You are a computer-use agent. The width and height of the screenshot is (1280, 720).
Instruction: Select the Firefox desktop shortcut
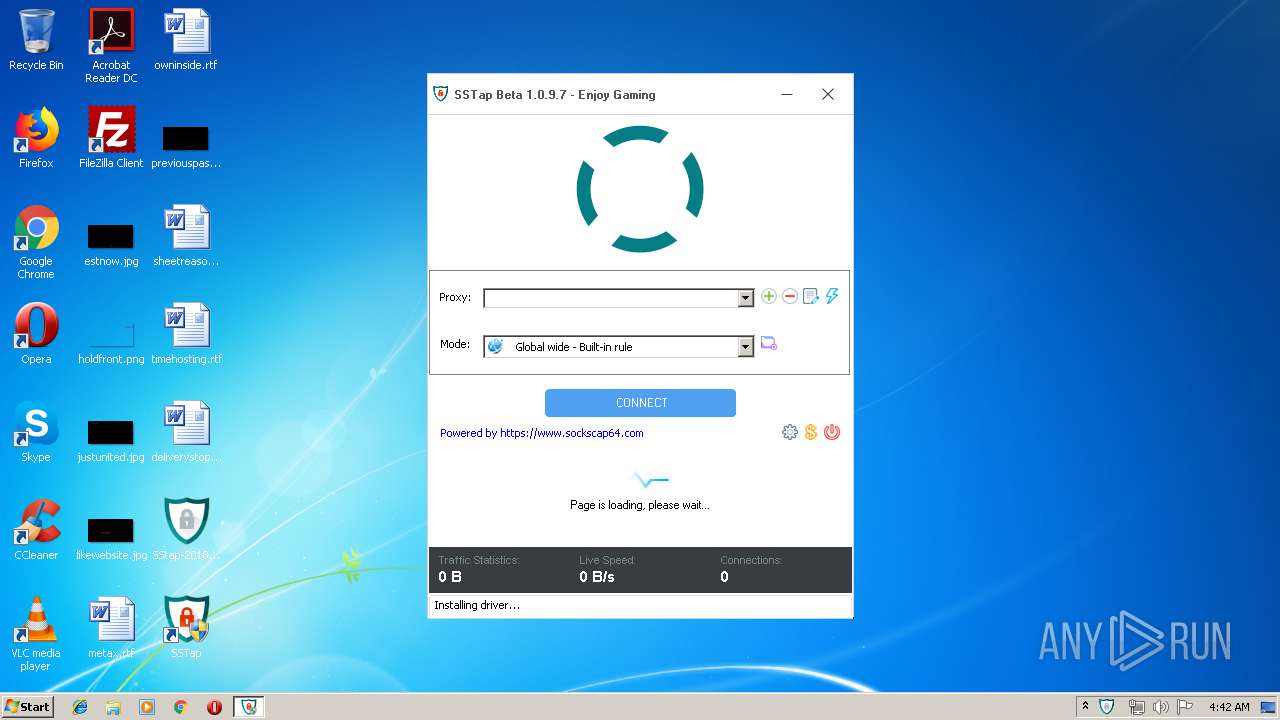36,138
